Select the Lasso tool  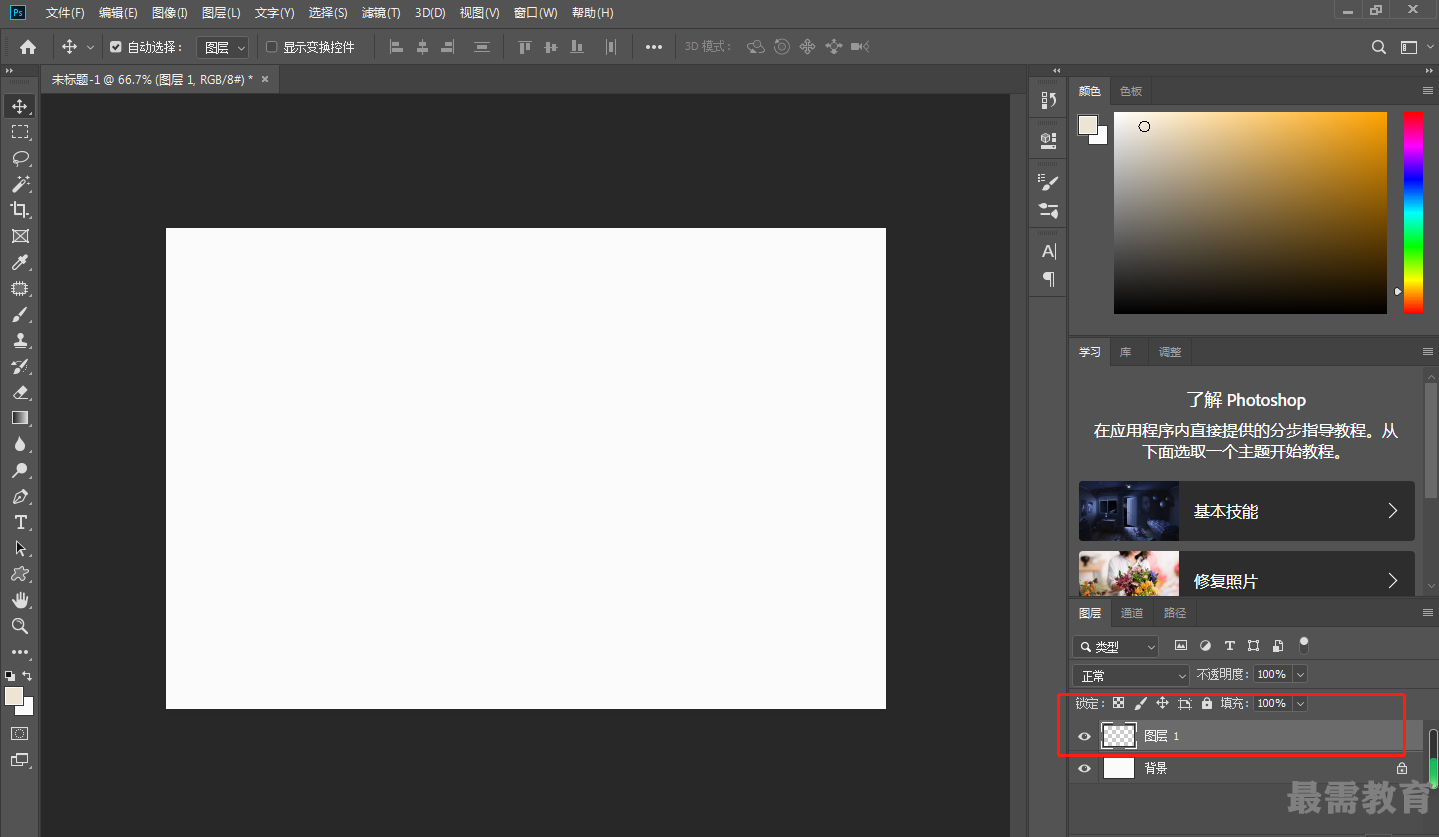tap(20, 158)
